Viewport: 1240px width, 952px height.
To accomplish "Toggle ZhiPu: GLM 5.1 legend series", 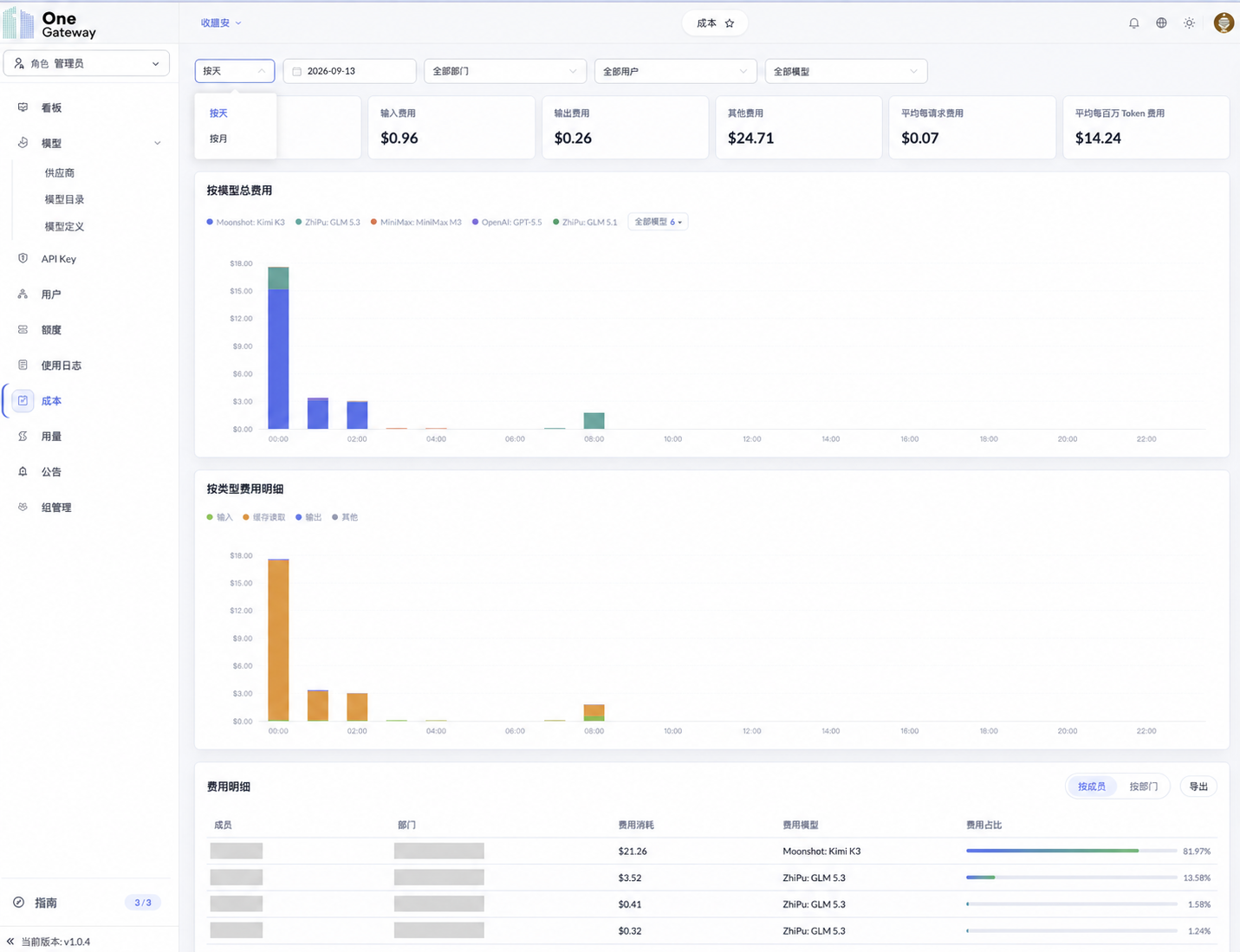I will (585, 223).
